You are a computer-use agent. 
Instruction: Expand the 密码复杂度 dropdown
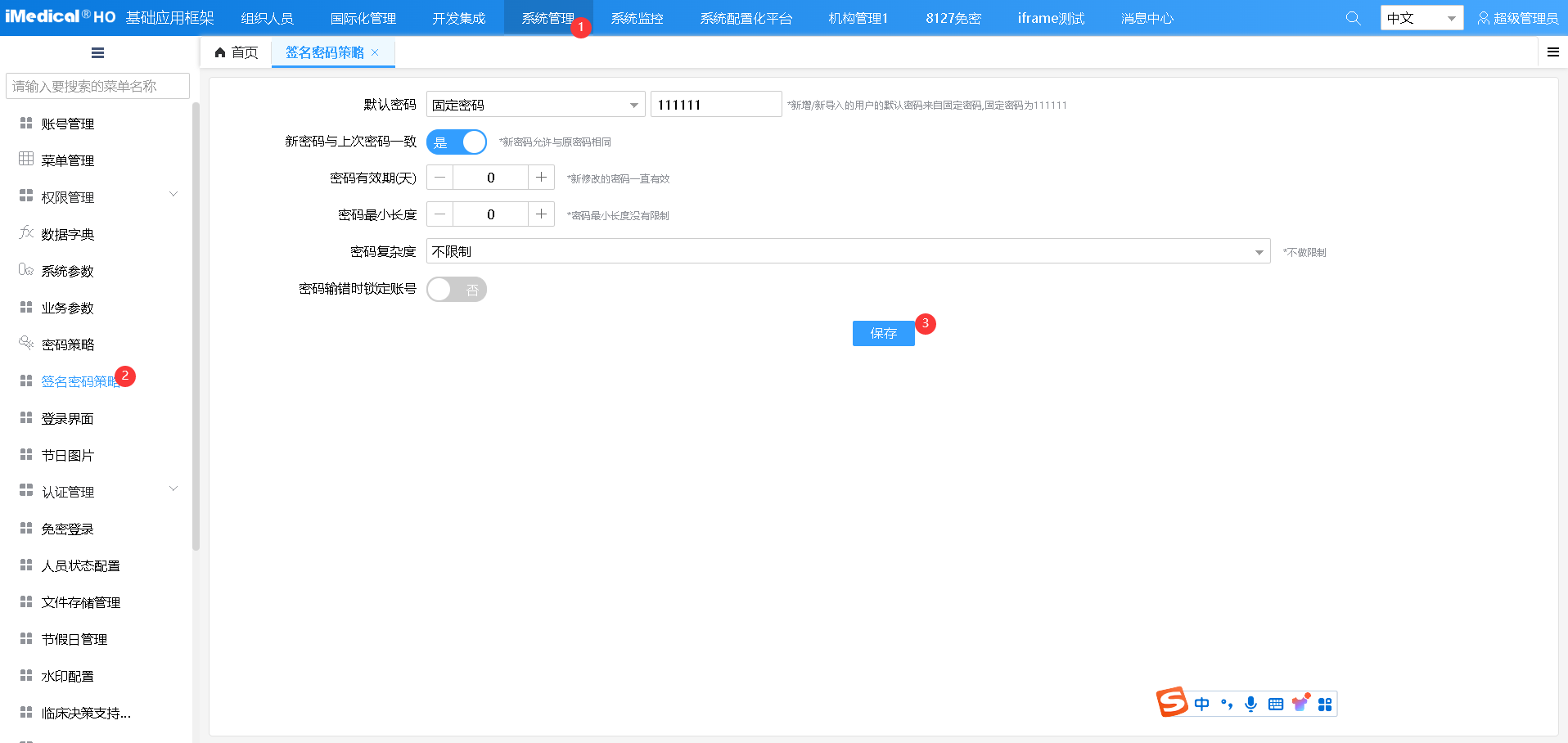coord(848,252)
